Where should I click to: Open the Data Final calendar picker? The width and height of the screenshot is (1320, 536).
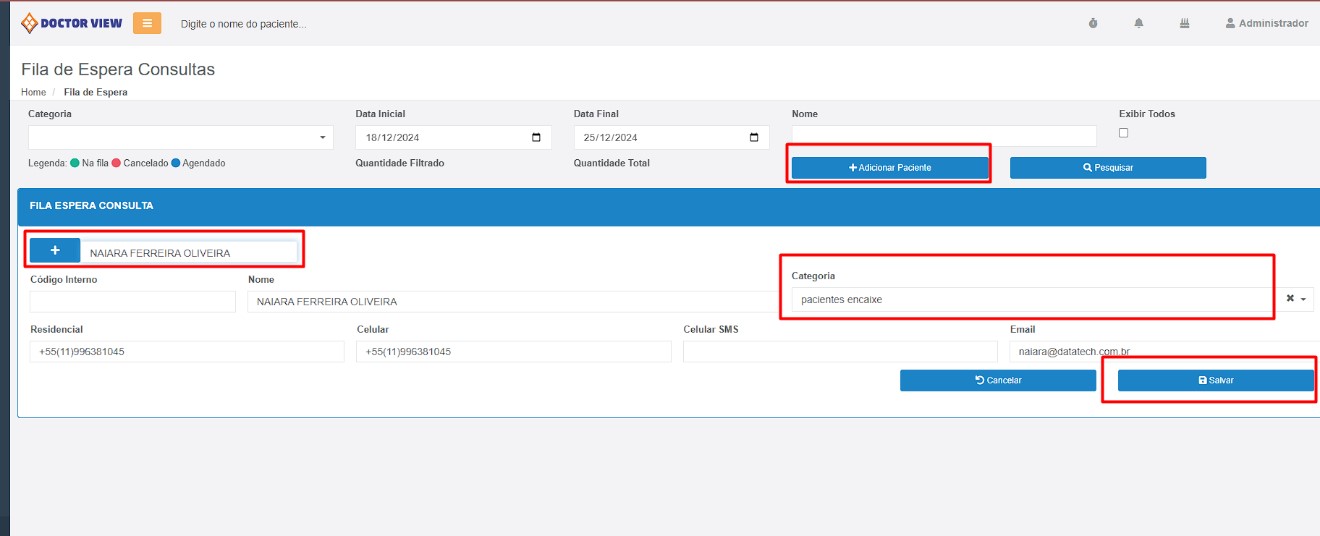pyautogui.click(x=754, y=138)
